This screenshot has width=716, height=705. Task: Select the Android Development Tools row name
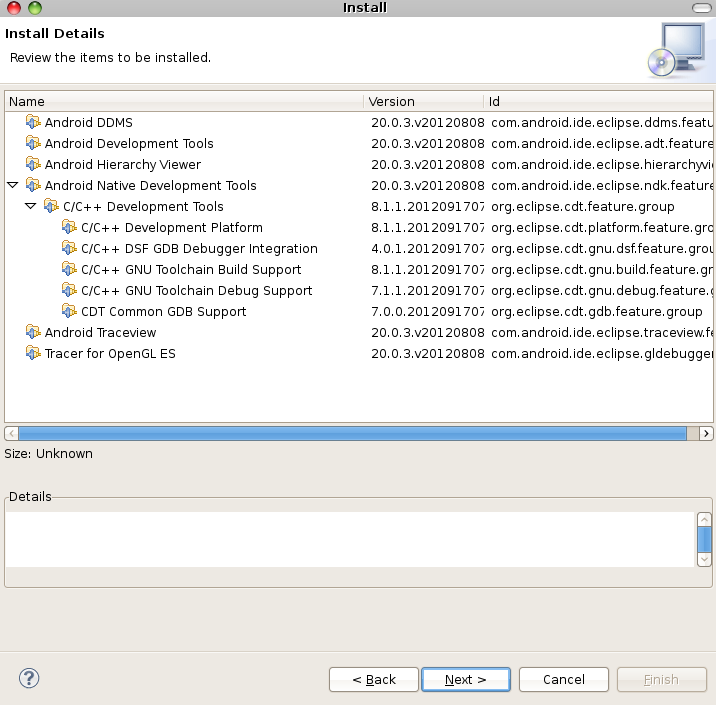129,143
